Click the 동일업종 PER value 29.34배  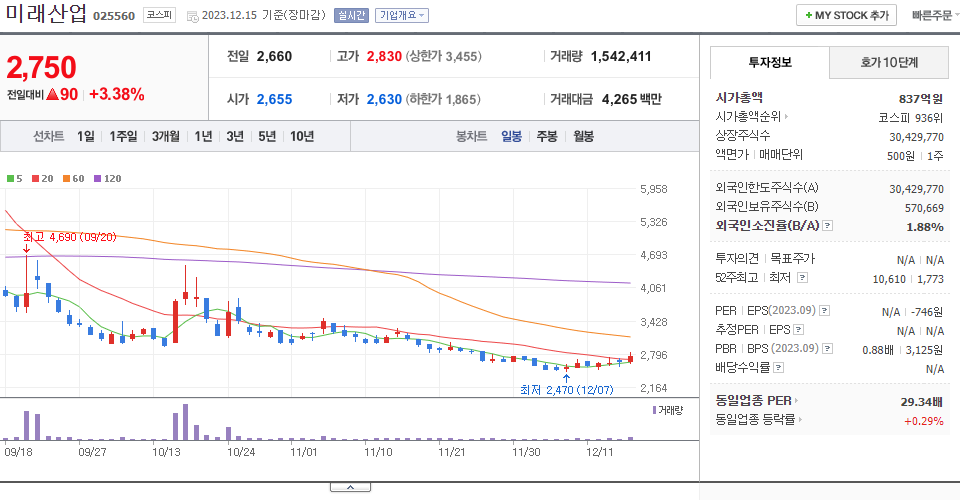click(921, 402)
